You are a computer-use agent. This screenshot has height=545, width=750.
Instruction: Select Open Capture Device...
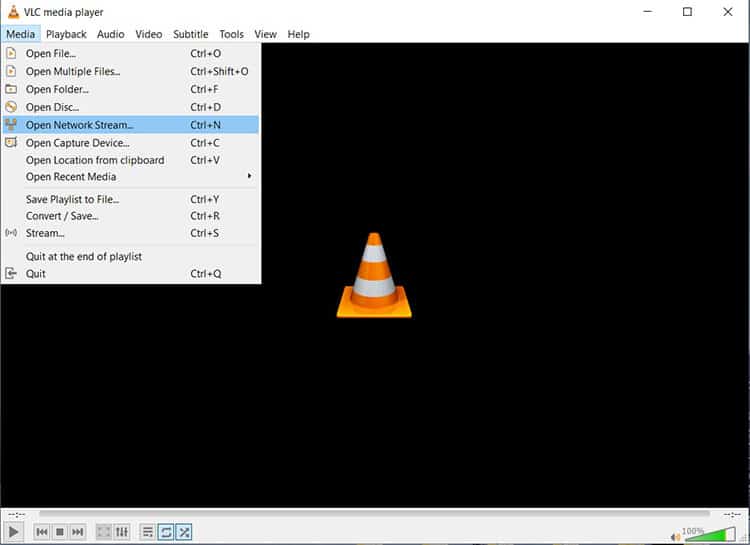[x=131, y=143]
